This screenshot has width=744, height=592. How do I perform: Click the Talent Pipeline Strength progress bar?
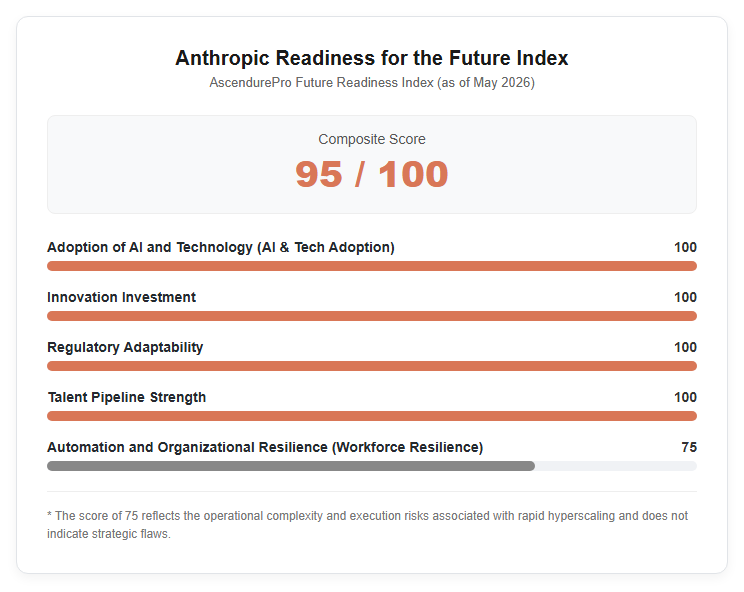tap(372, 416)
